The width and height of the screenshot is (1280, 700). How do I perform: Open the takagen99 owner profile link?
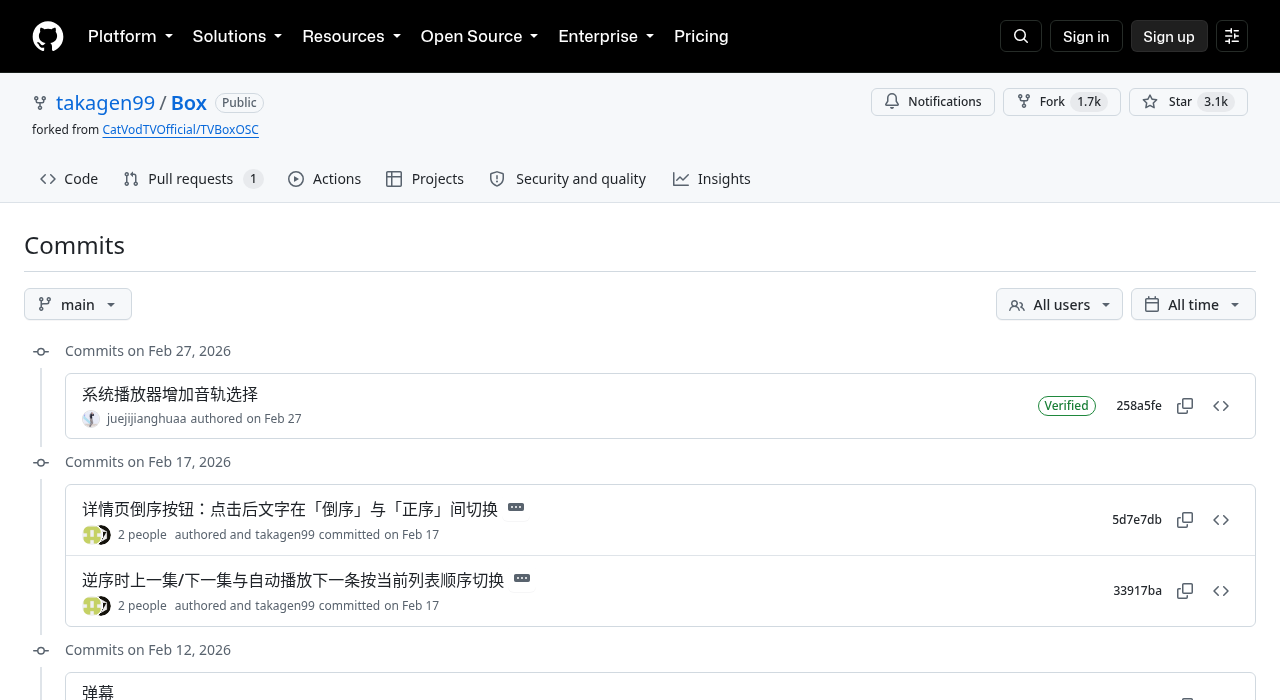pos(105,103)
